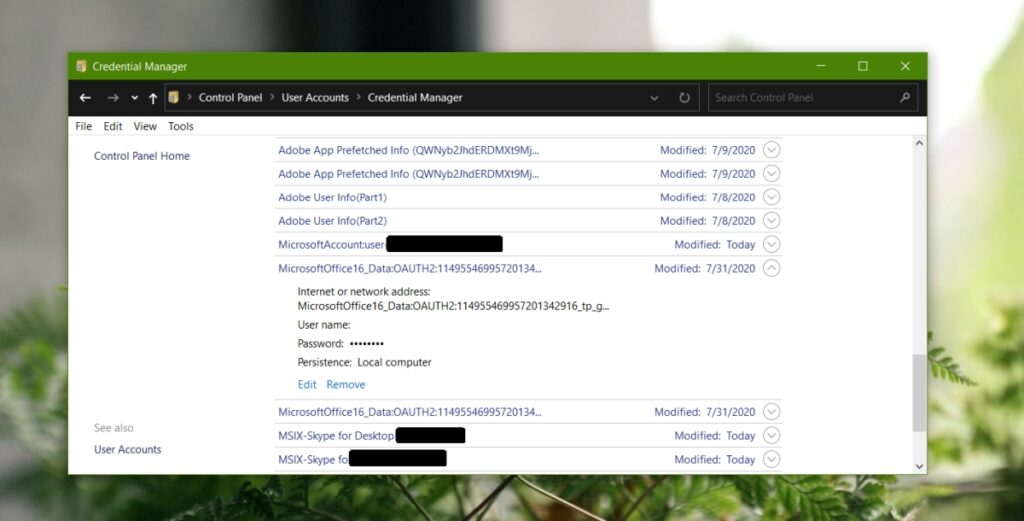This screenshot has width=1024, height=521.
Task: Open the View menu
Action: [x=145, y=126]
